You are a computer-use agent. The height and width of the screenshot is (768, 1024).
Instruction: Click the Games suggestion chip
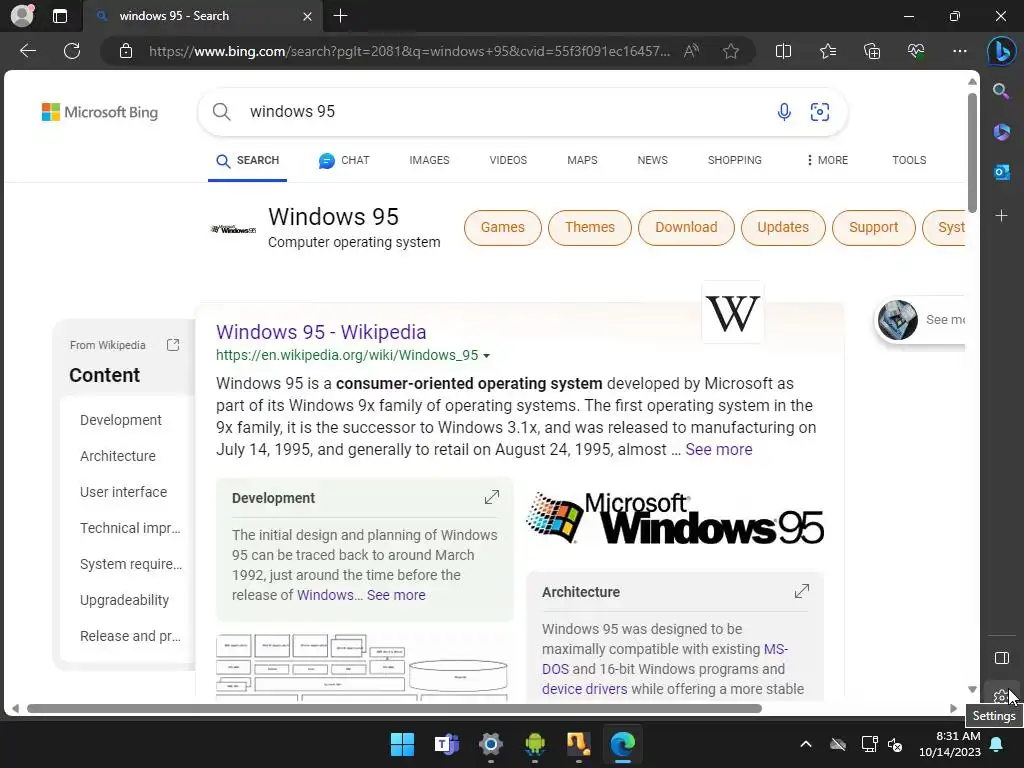coord(503,227)
